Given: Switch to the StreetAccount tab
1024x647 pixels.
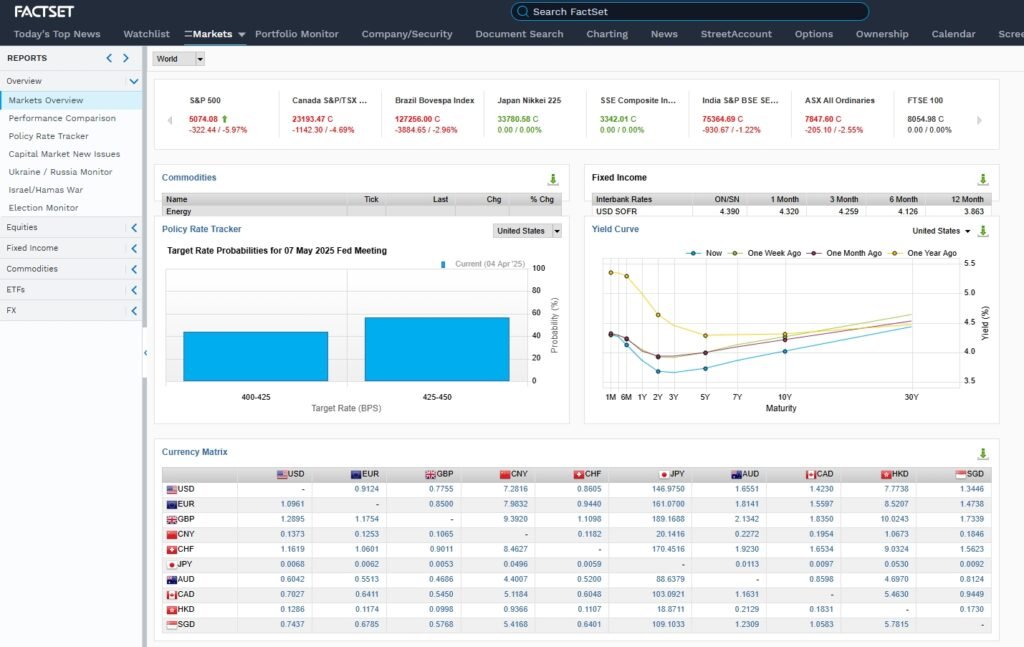Looking at the screenshot, I should (736, 34).
